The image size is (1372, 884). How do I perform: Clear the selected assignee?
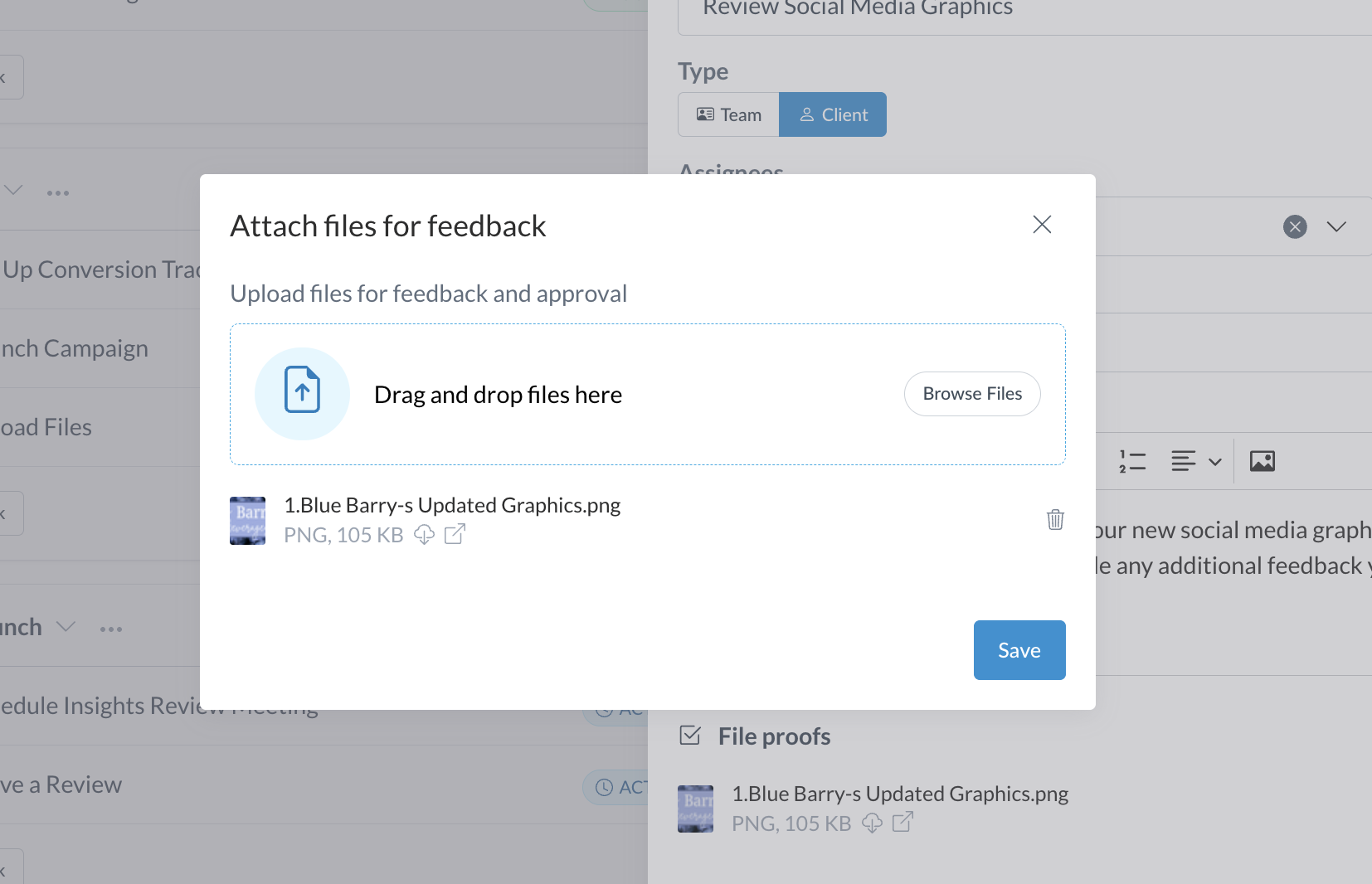coord(1295,226)
